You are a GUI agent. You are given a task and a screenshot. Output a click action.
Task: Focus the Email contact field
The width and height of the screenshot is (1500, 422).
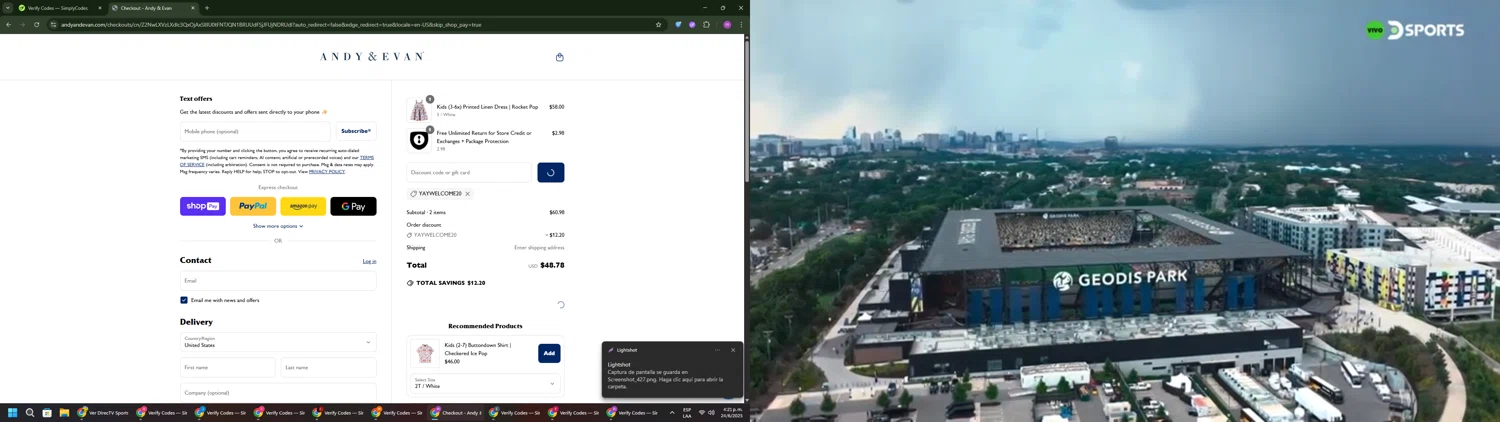(x=278, y=281)
